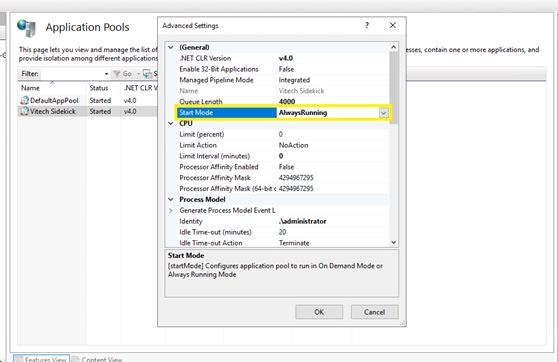Image resolution: width=558 pixels, height=362 pixels.
Task: Open the Filter dropdown arrow
Action: click(x=106, y=74)
